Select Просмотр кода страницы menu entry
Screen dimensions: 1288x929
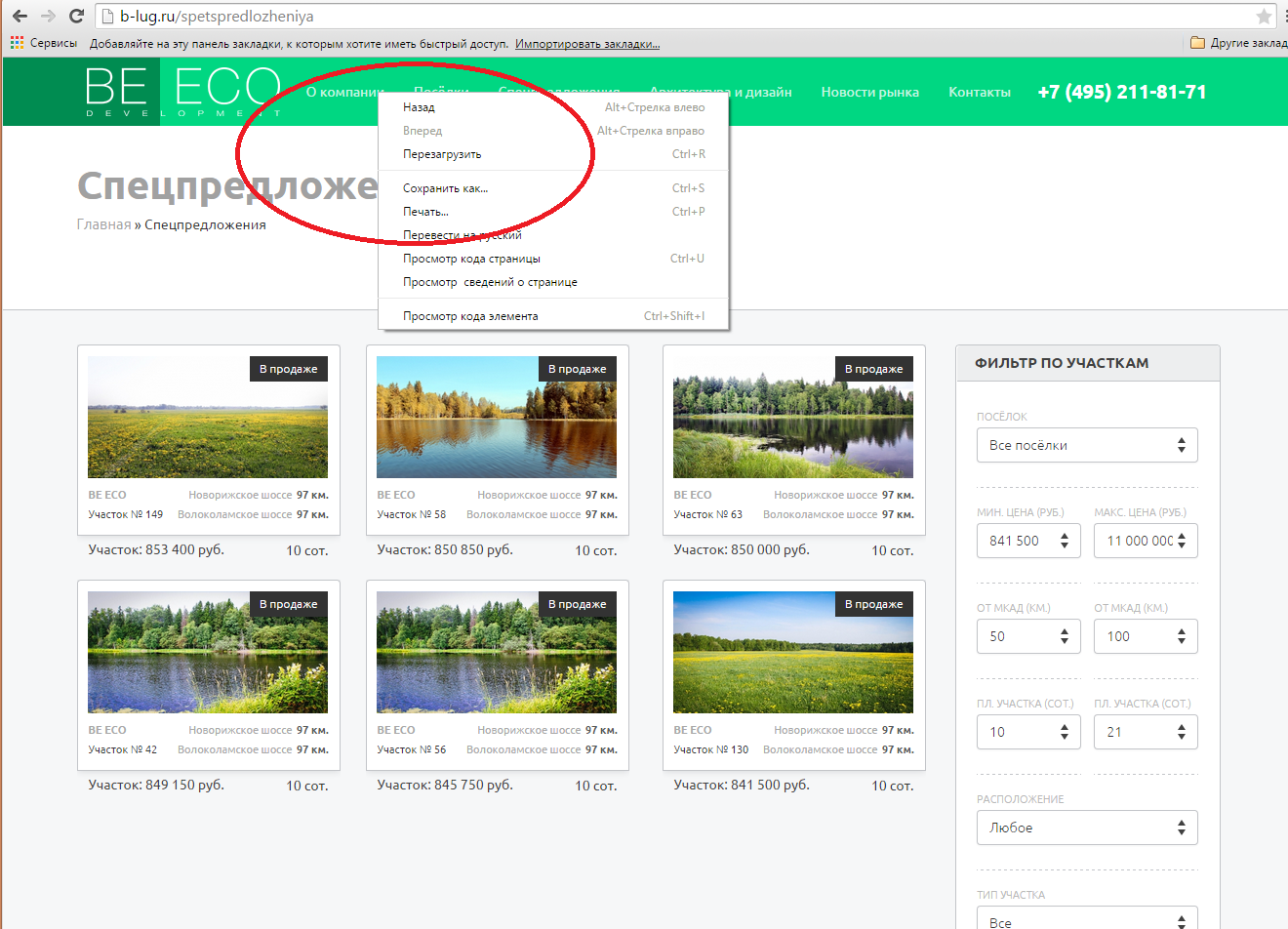click(x=471, y=259)
